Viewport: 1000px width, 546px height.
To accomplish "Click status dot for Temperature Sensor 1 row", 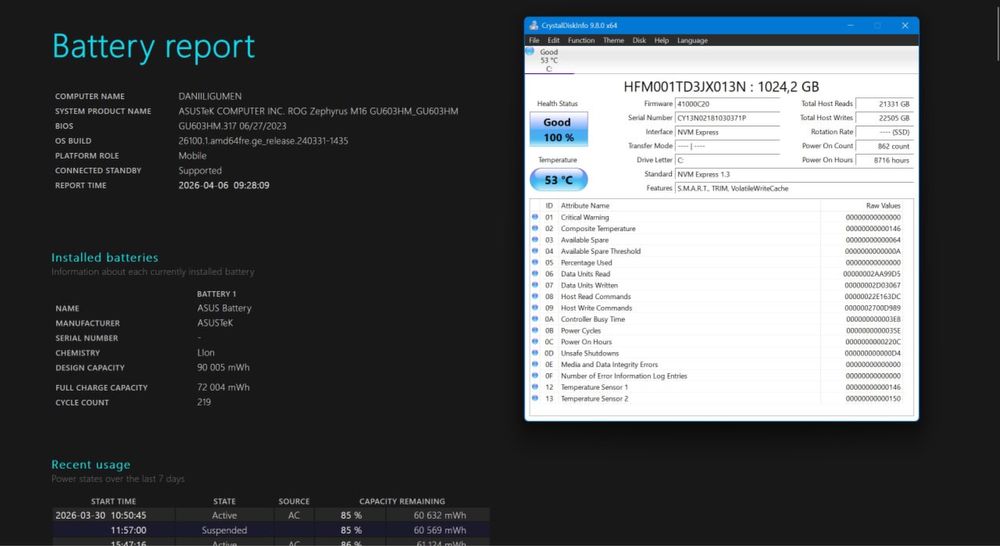I will (535, 387).
